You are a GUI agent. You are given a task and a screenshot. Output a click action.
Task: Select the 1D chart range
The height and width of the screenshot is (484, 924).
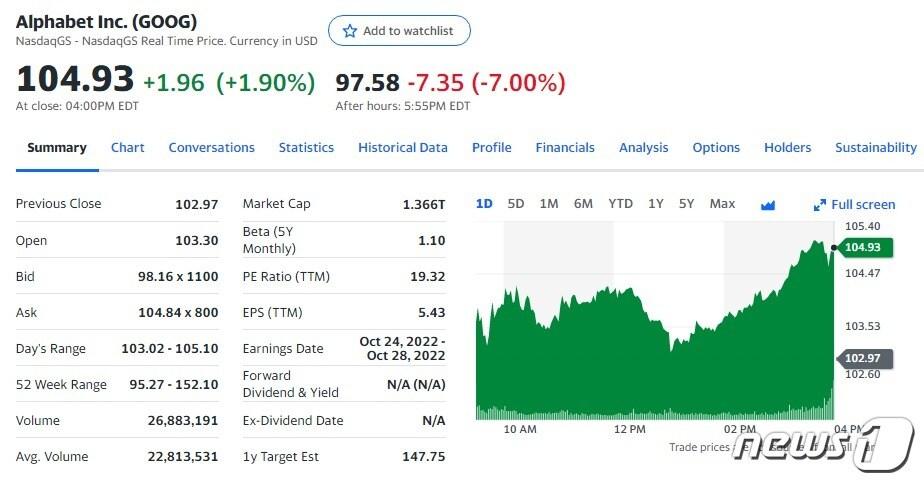(484, 204)
